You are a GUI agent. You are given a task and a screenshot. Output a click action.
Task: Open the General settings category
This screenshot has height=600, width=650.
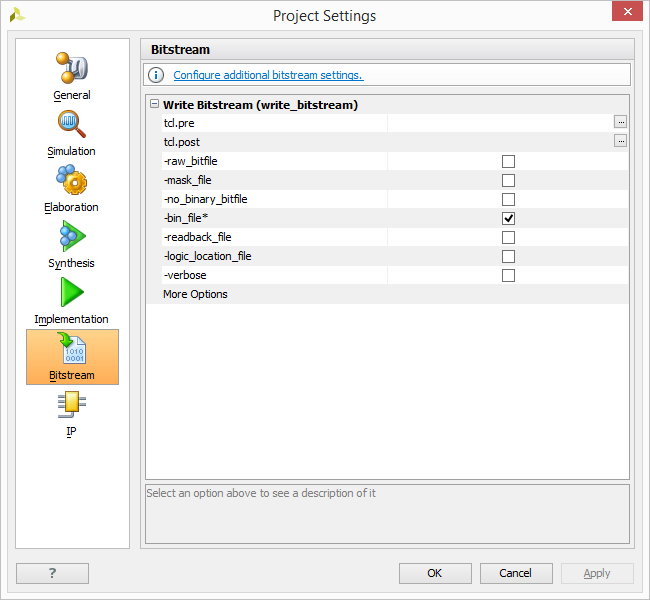point(72,77)
